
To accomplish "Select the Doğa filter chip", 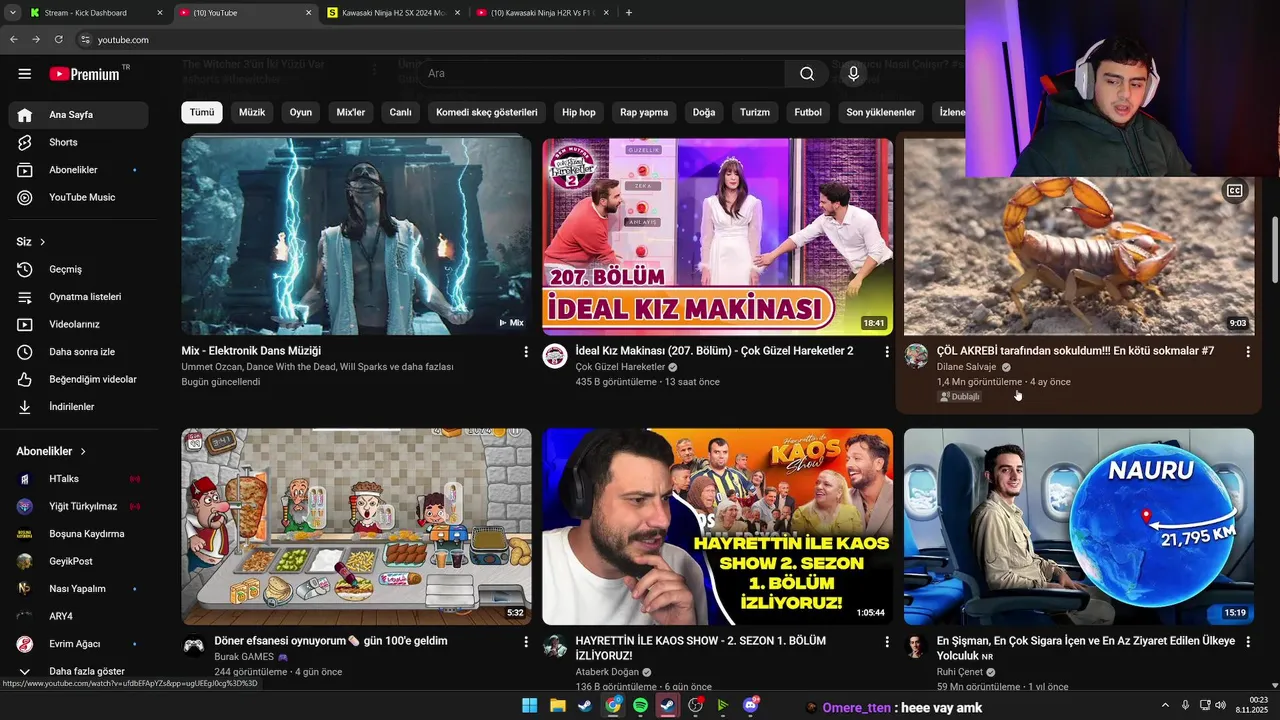I will tap(704, 112).
